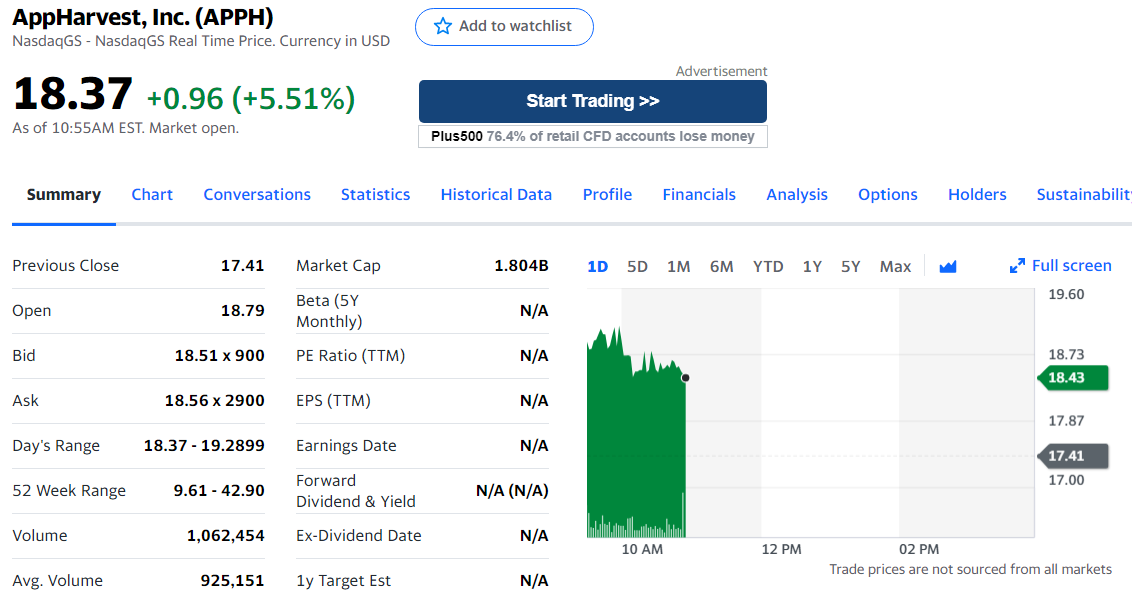Select the 5D chart range
Screen dimensions: 1132x605
(637, 266)
